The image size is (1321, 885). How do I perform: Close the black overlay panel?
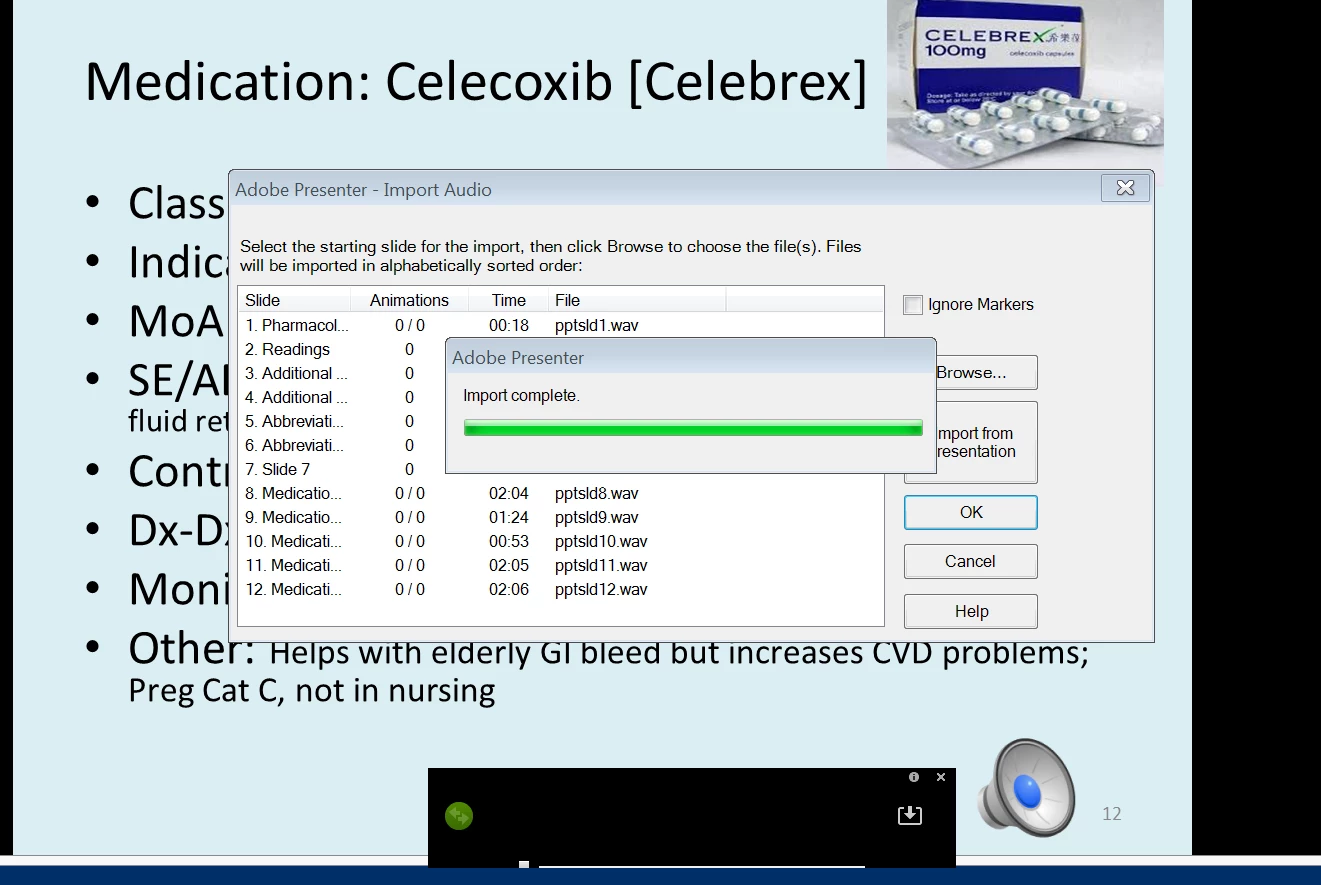point(941,777)
